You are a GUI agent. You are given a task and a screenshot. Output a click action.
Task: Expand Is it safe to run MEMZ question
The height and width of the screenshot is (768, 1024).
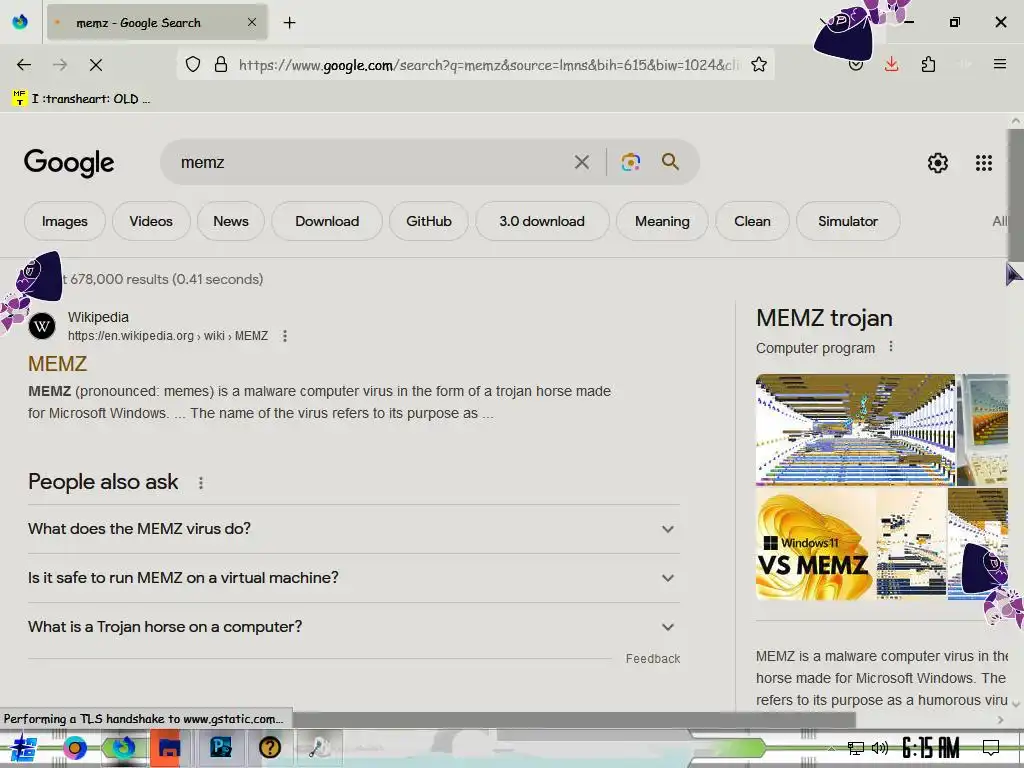(x=353, y=578)
